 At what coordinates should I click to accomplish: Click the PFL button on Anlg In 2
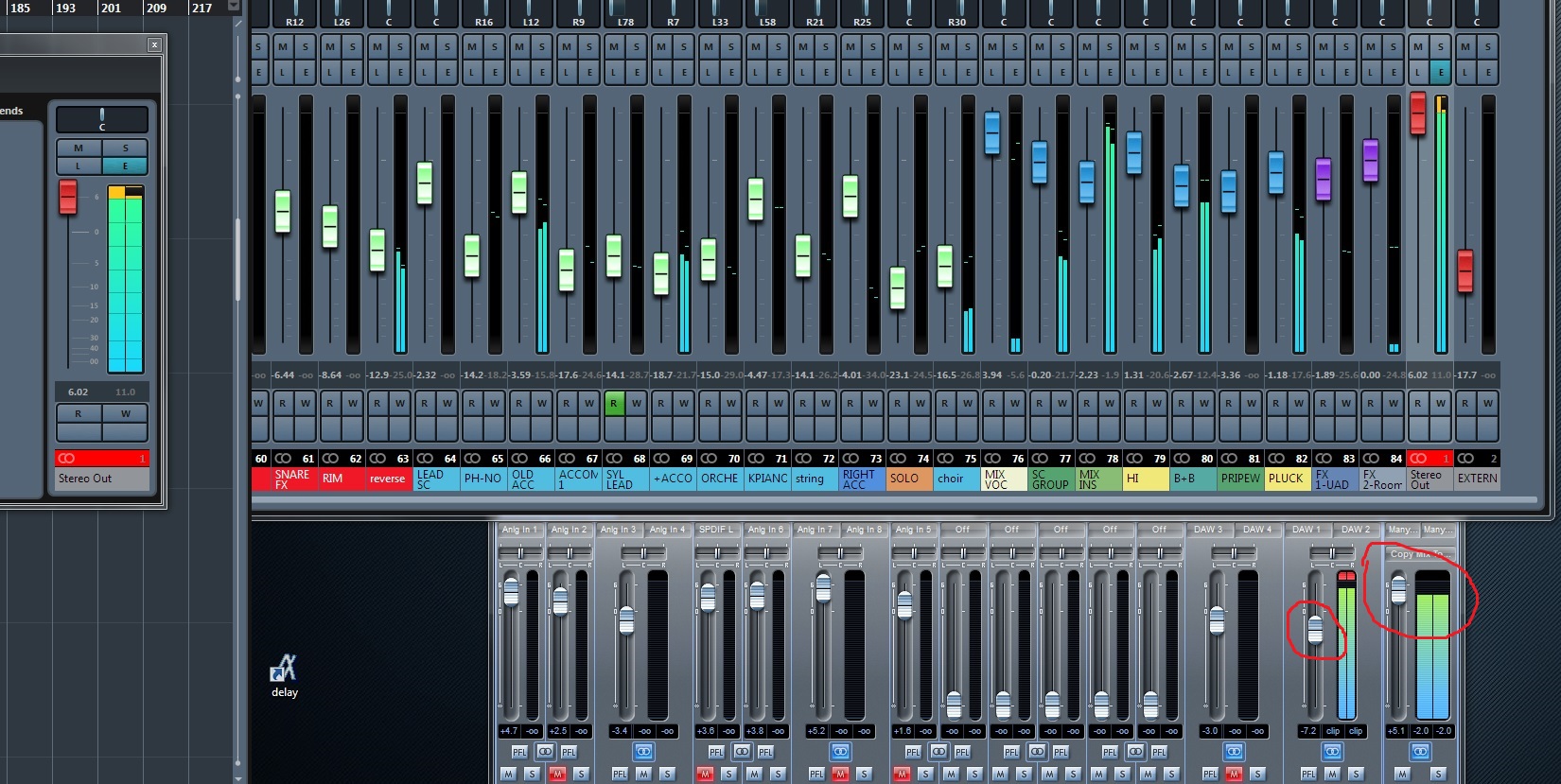(x=569, y=752)
